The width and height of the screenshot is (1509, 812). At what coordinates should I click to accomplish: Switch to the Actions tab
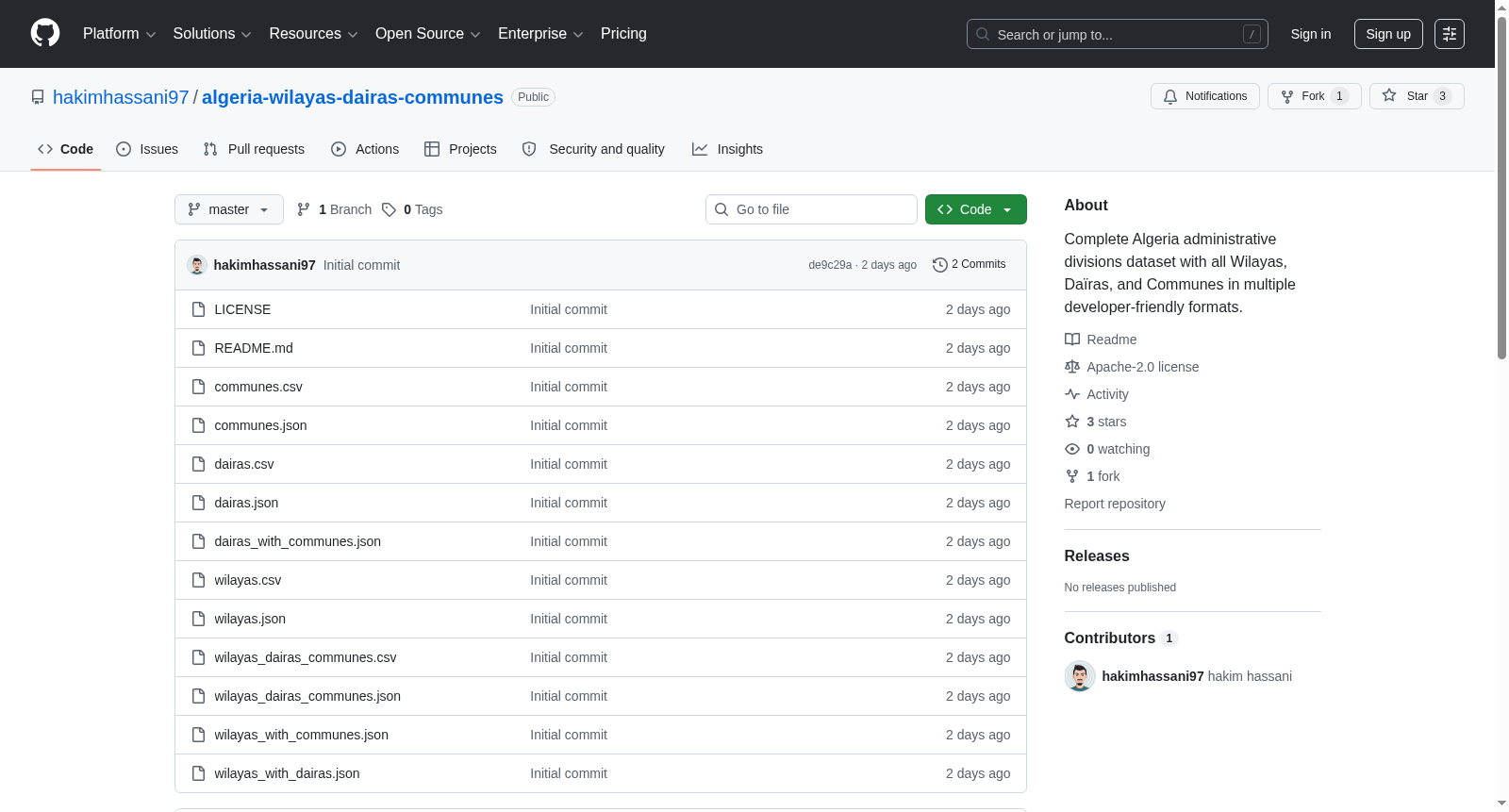(365, 149)
